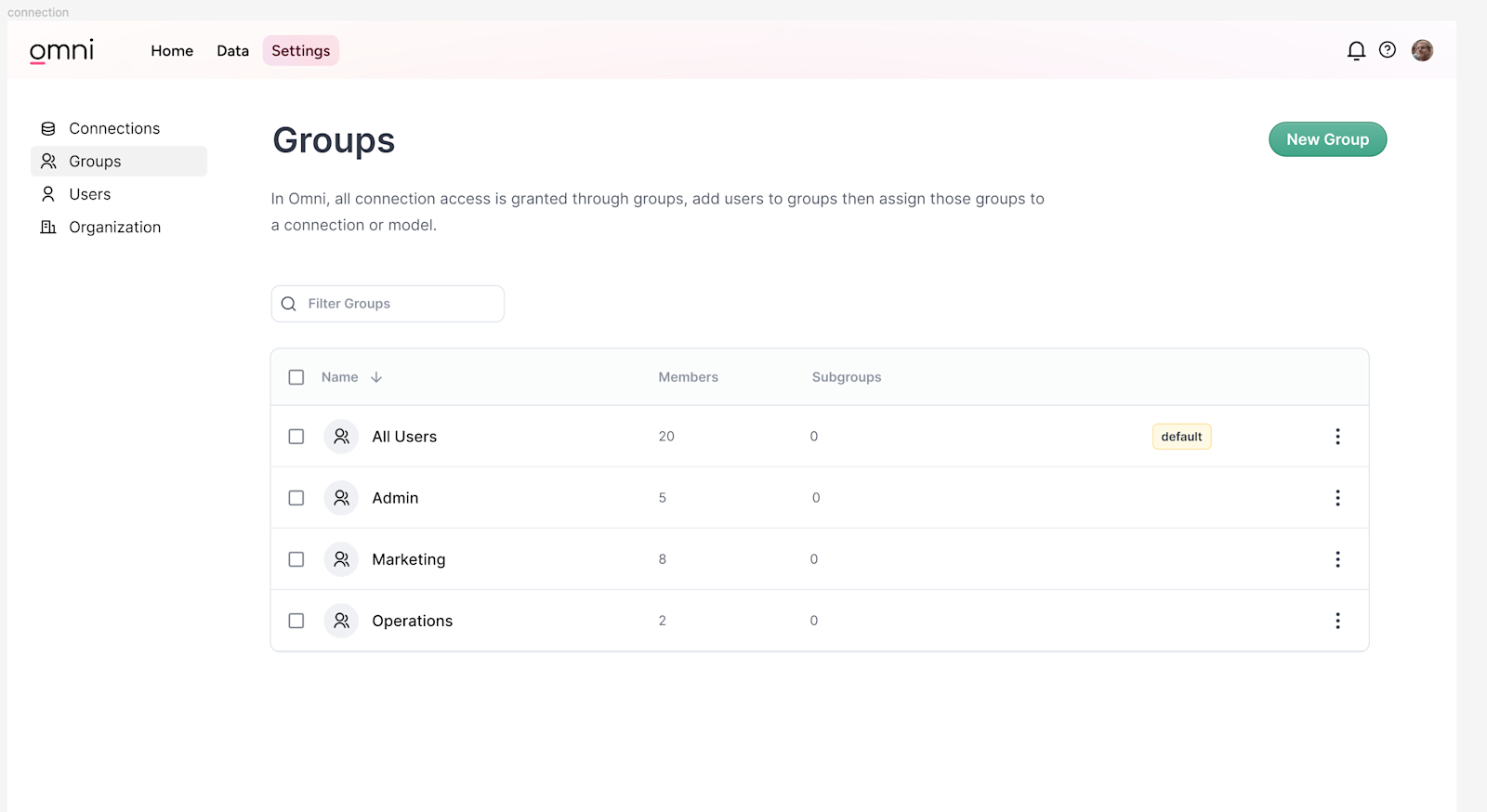Expand the Operations row kebab menu
The height and width of the screenshot is (812, 1487).
(x=1337, y=621)
